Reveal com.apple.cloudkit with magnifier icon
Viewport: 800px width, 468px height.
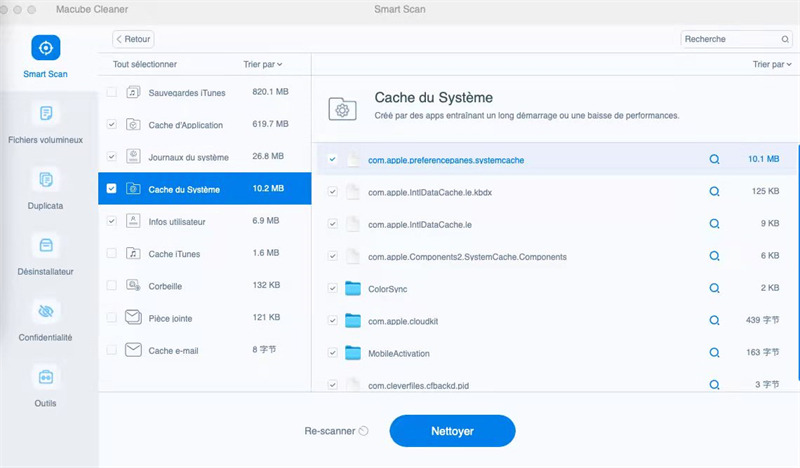tap(714, 320)
